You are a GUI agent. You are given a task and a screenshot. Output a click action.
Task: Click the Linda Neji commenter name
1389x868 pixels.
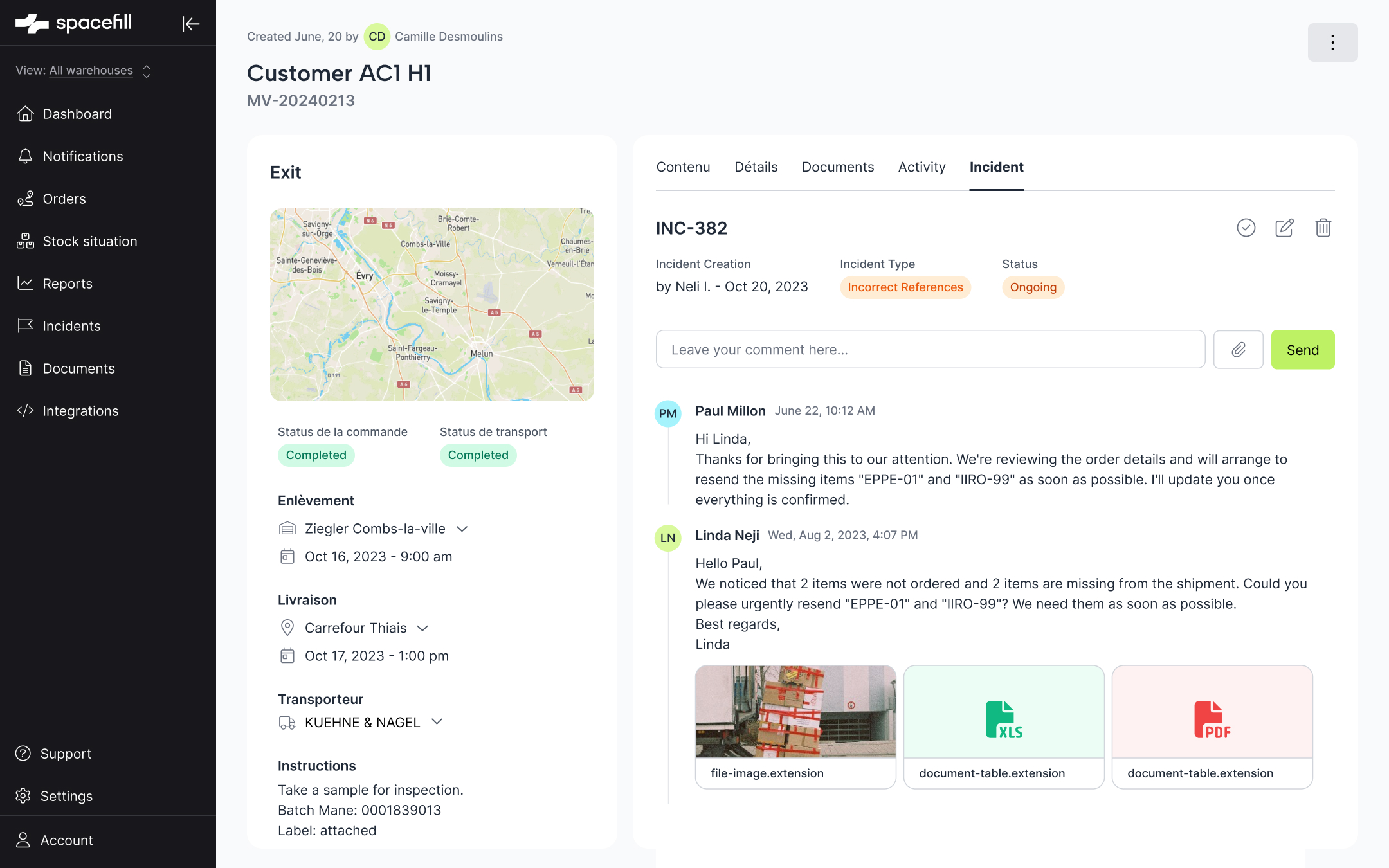pos(727,535)
